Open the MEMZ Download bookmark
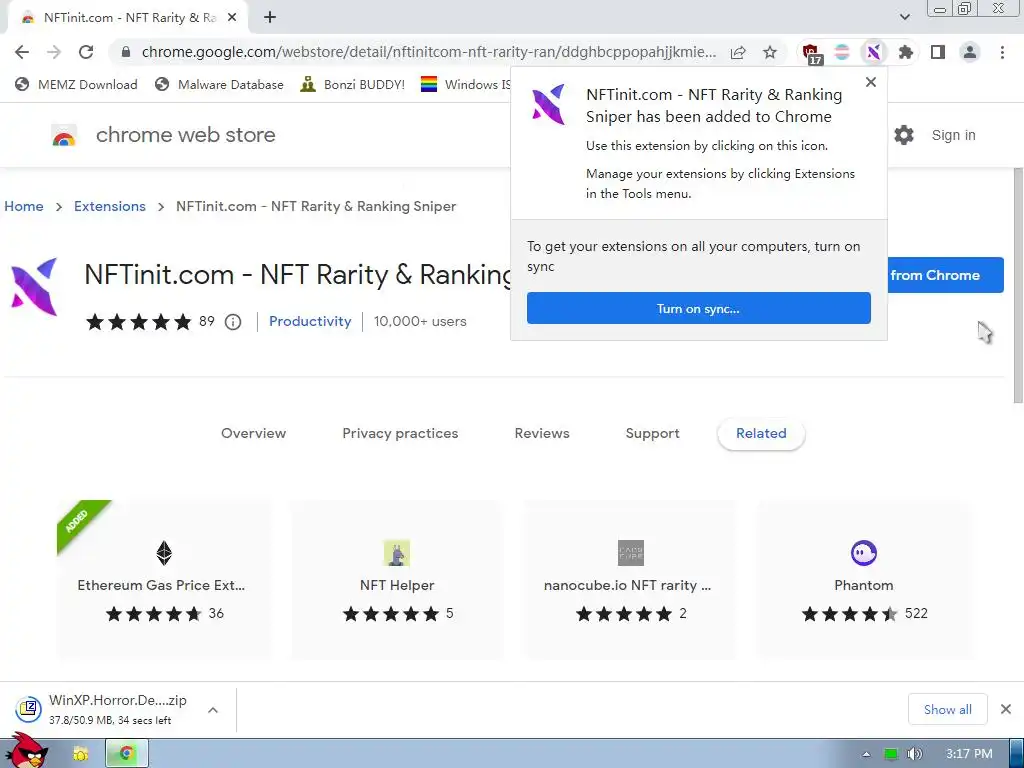 coord(76,84)
